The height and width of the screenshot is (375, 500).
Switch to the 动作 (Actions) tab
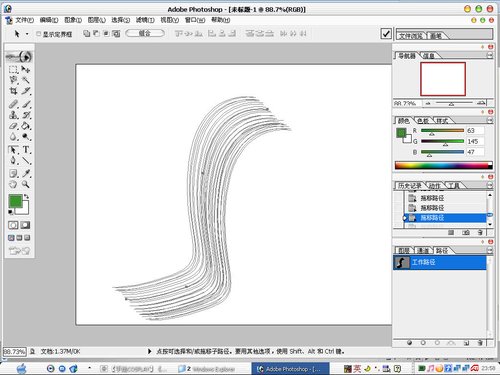(434, 185)
